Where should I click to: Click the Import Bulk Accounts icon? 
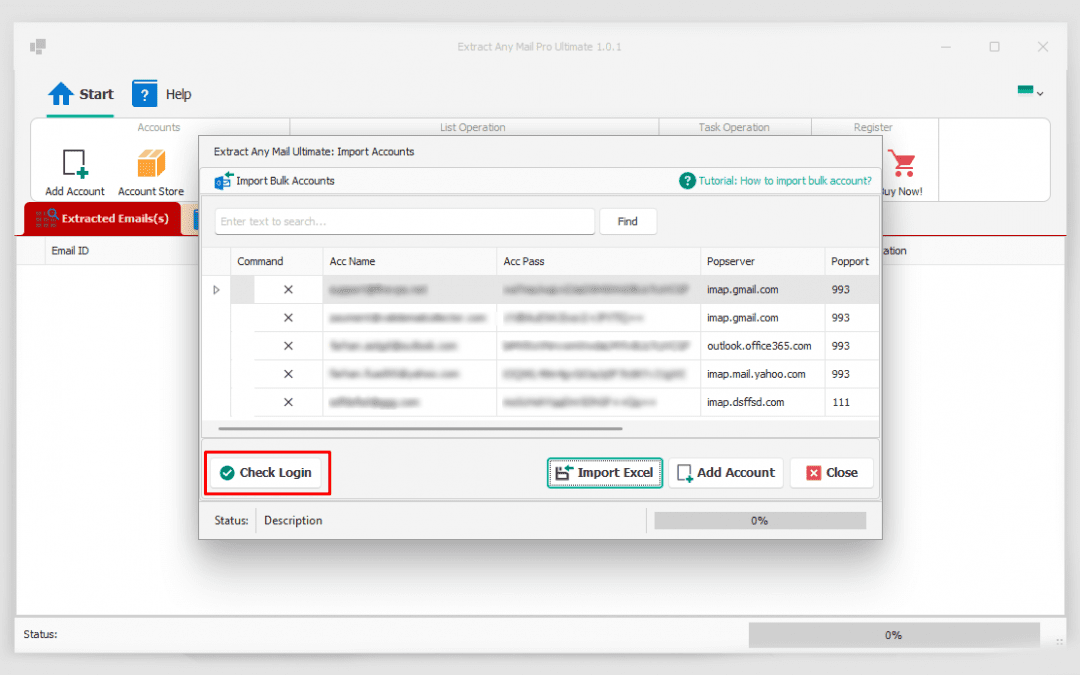pyautogui.click(x=223, y=181)
